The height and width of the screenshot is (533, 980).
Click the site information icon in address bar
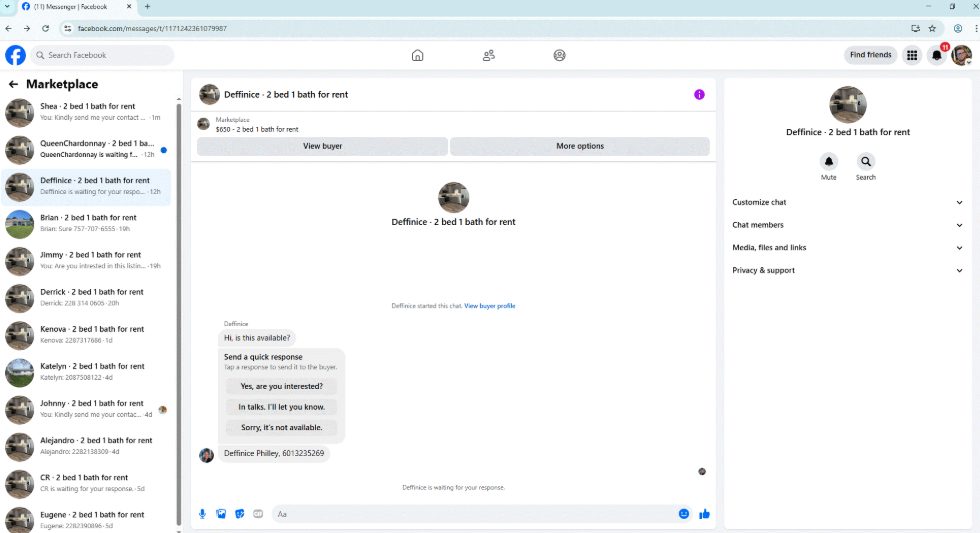tap(68, 28)
